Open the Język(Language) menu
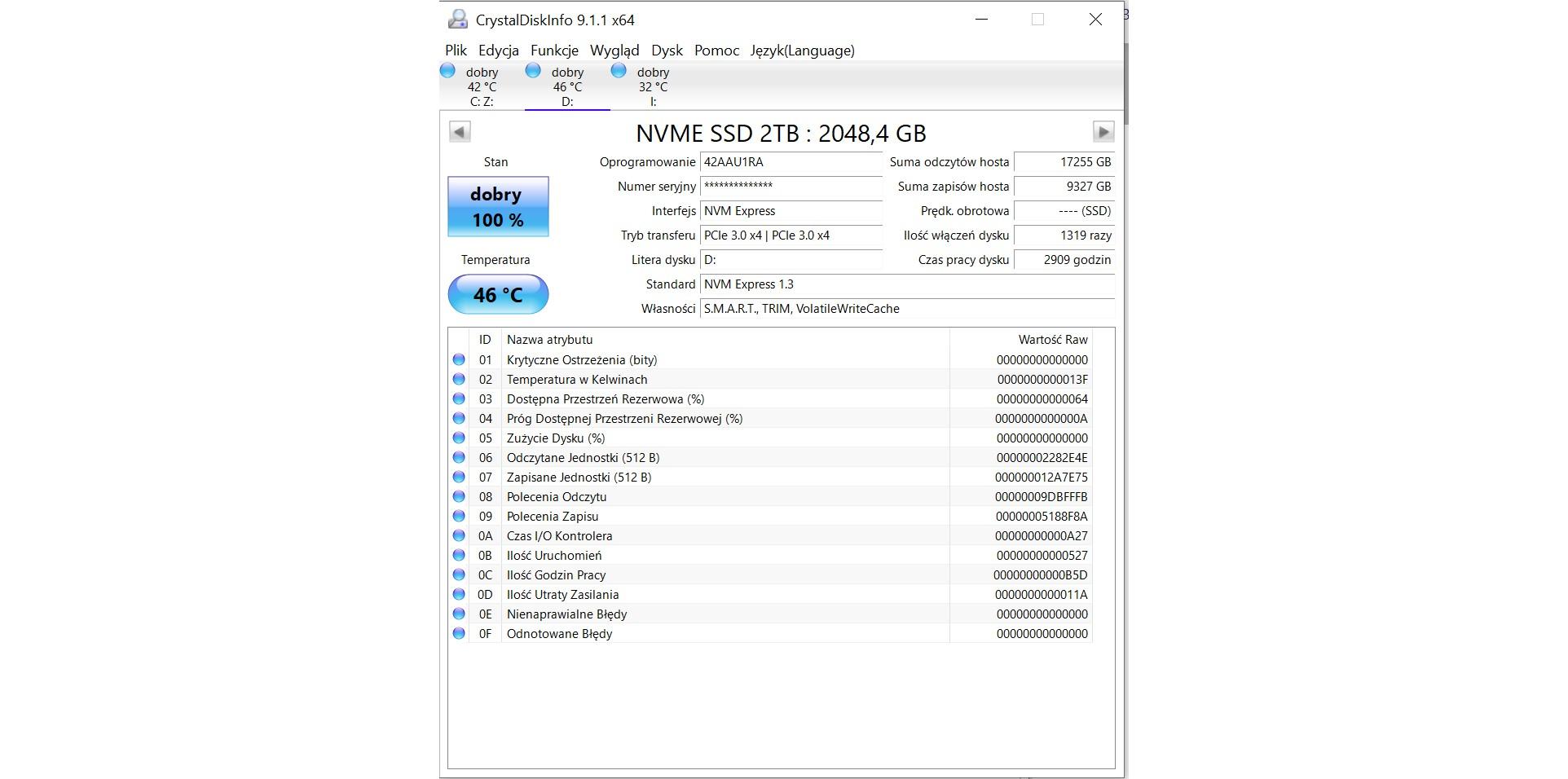Image resolution: width=1568 pixels, height=779 pixels. (802, 51)
